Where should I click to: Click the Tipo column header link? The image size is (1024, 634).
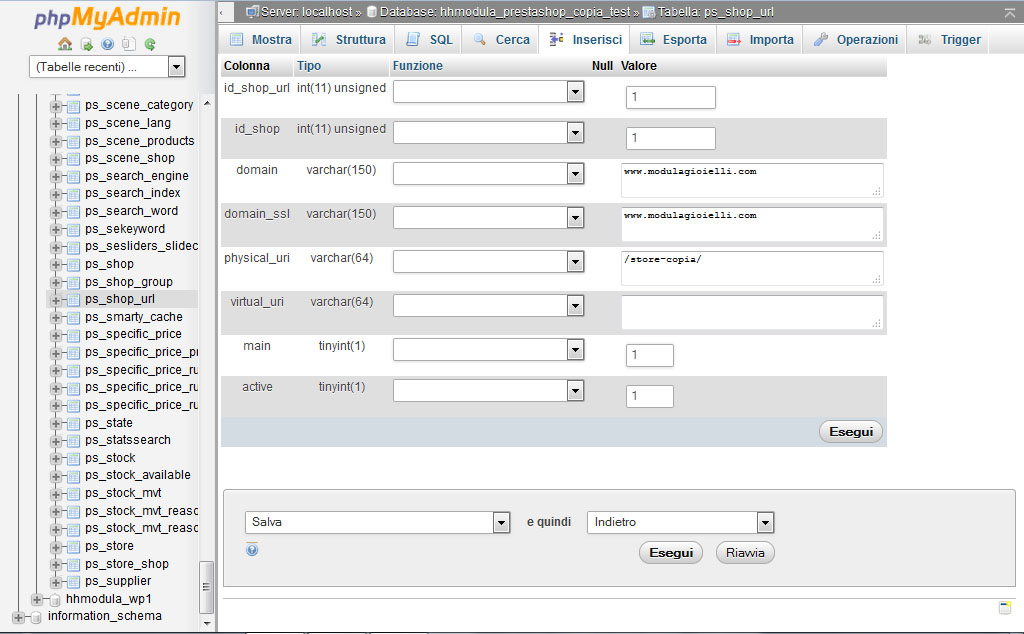309,66
